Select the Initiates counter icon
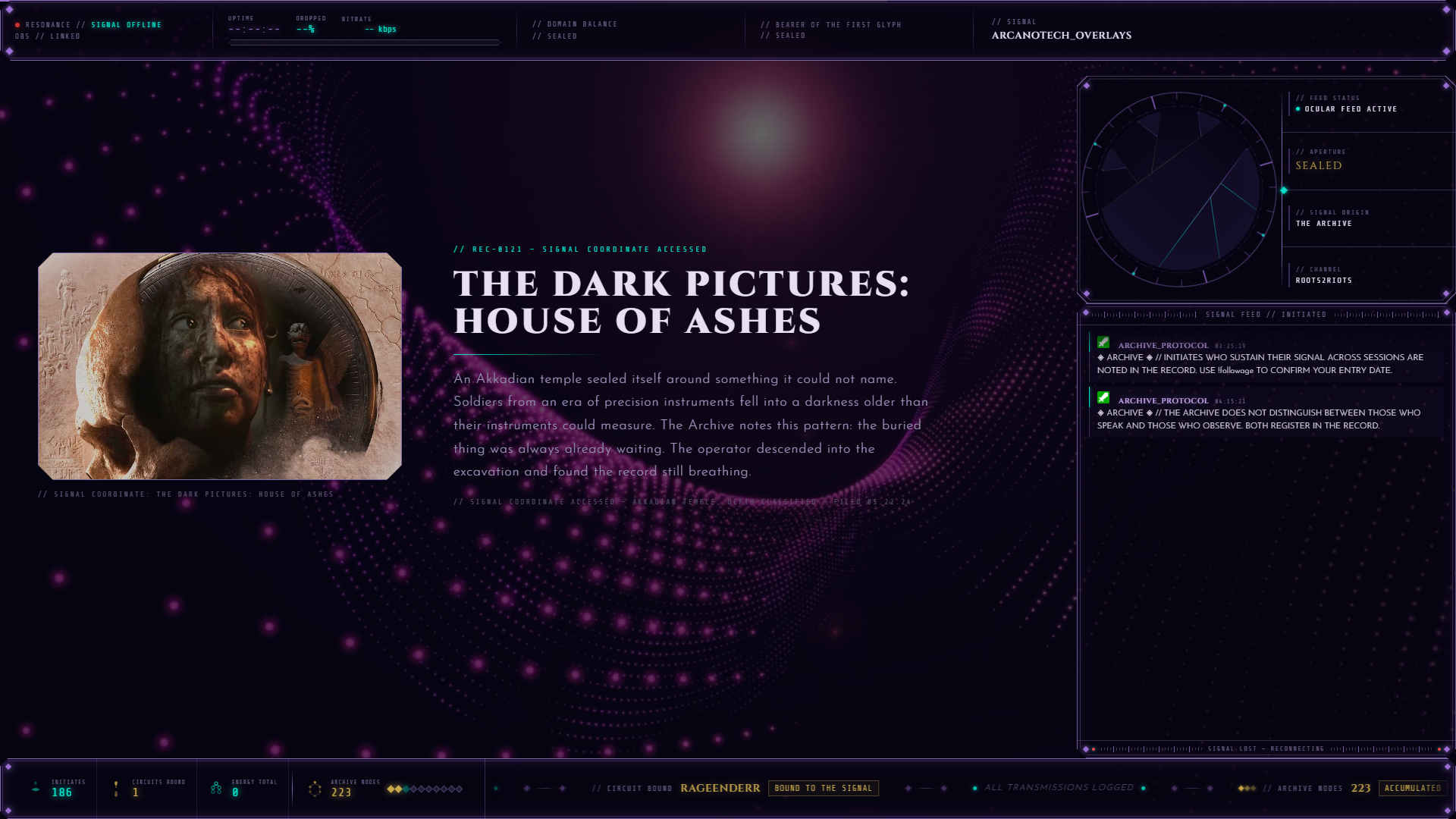Viewport: 1456px width, 819px height. 35,787
